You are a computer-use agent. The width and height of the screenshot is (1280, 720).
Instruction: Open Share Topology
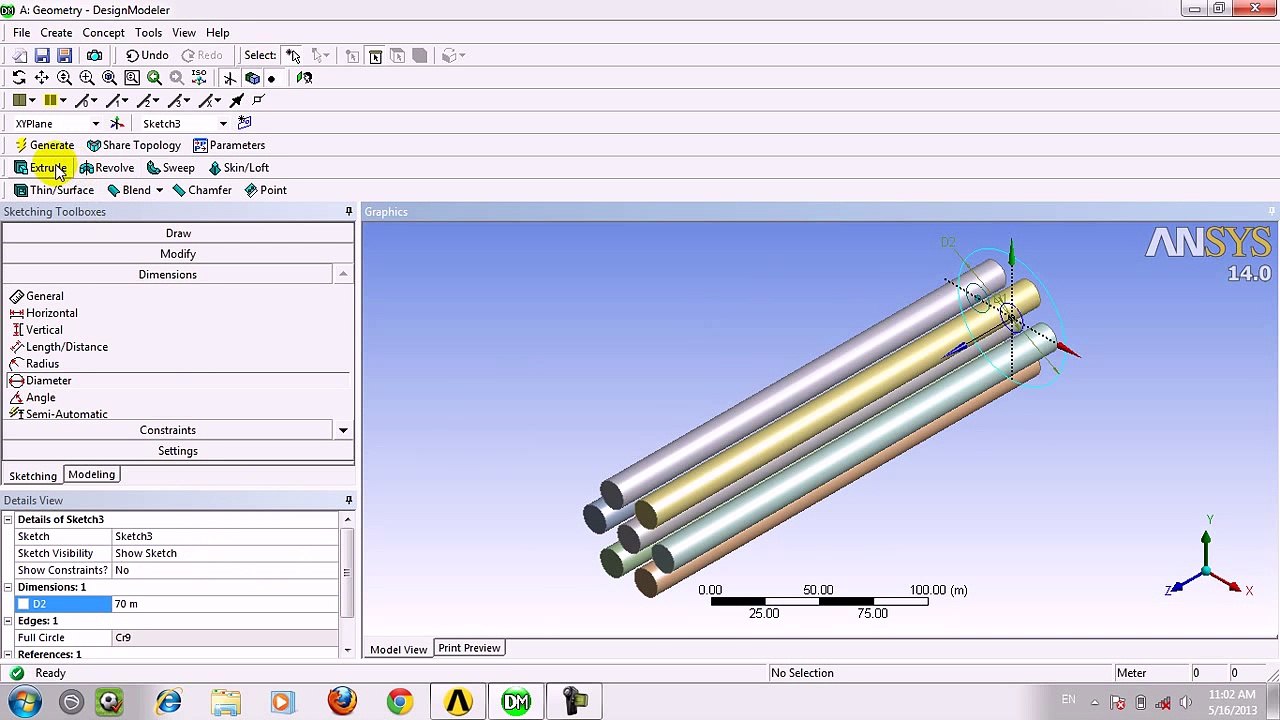(133, 145)
